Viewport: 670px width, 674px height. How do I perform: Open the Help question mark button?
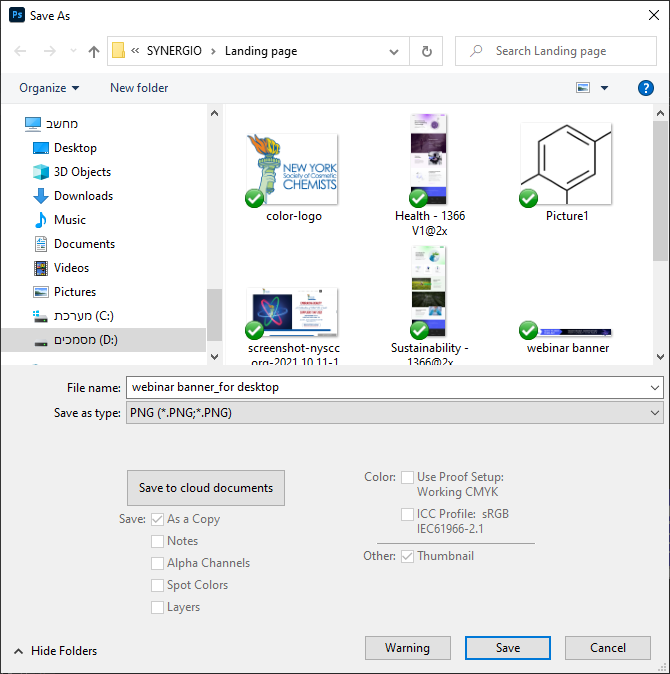click(646, 88)
